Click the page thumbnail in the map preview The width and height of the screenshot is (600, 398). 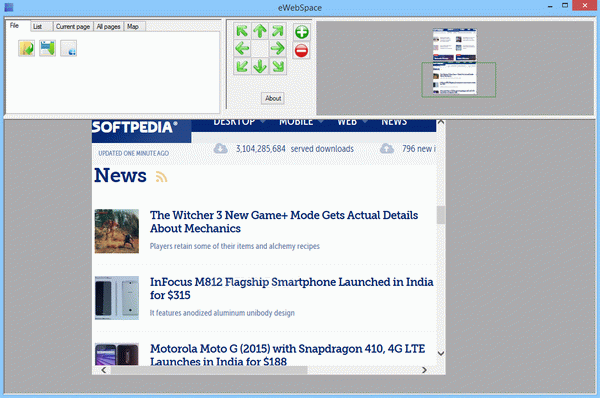pyautogui.click(x=455, y=61)
